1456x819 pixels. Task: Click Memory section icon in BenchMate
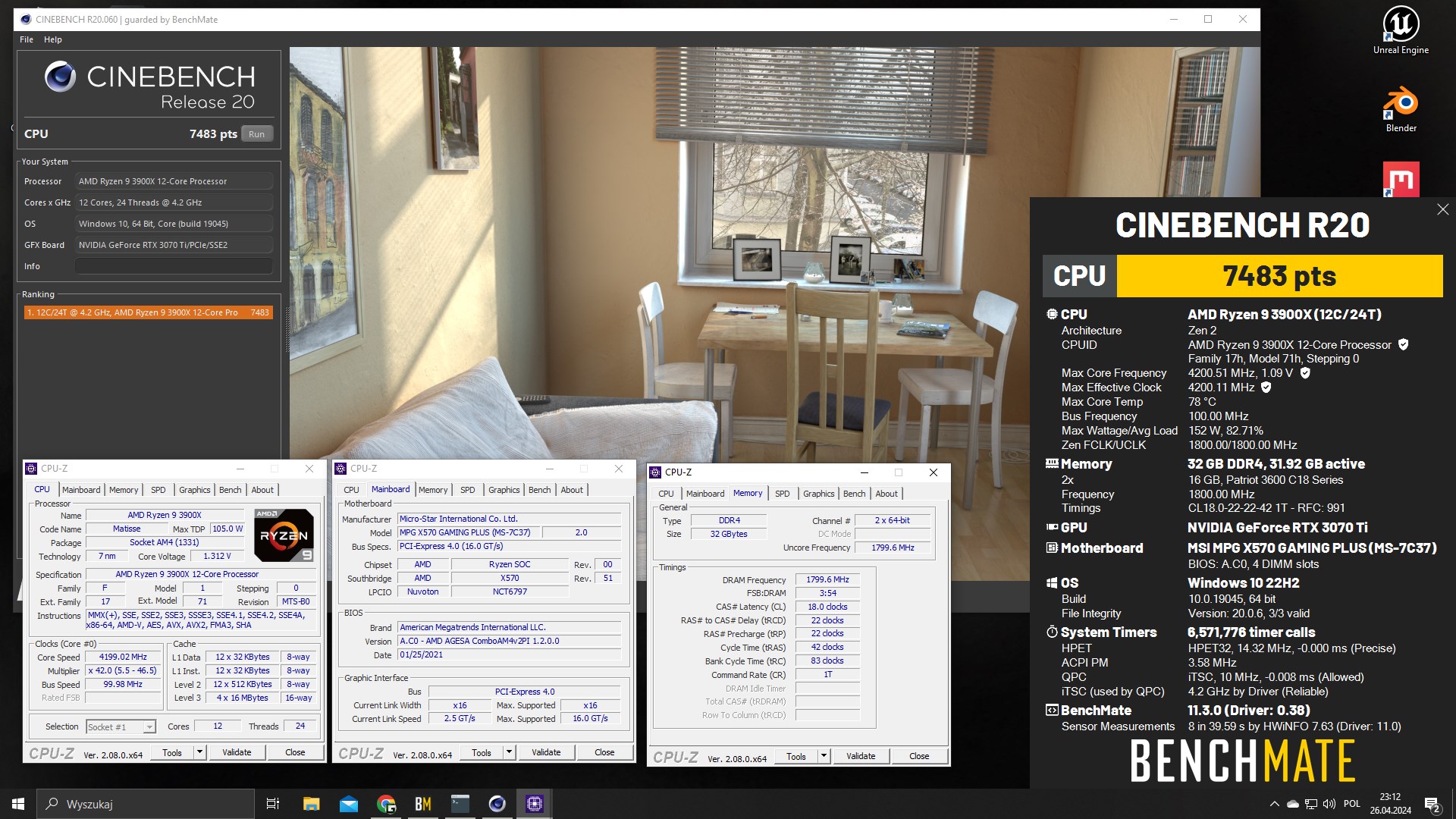tap(1052, 463)
